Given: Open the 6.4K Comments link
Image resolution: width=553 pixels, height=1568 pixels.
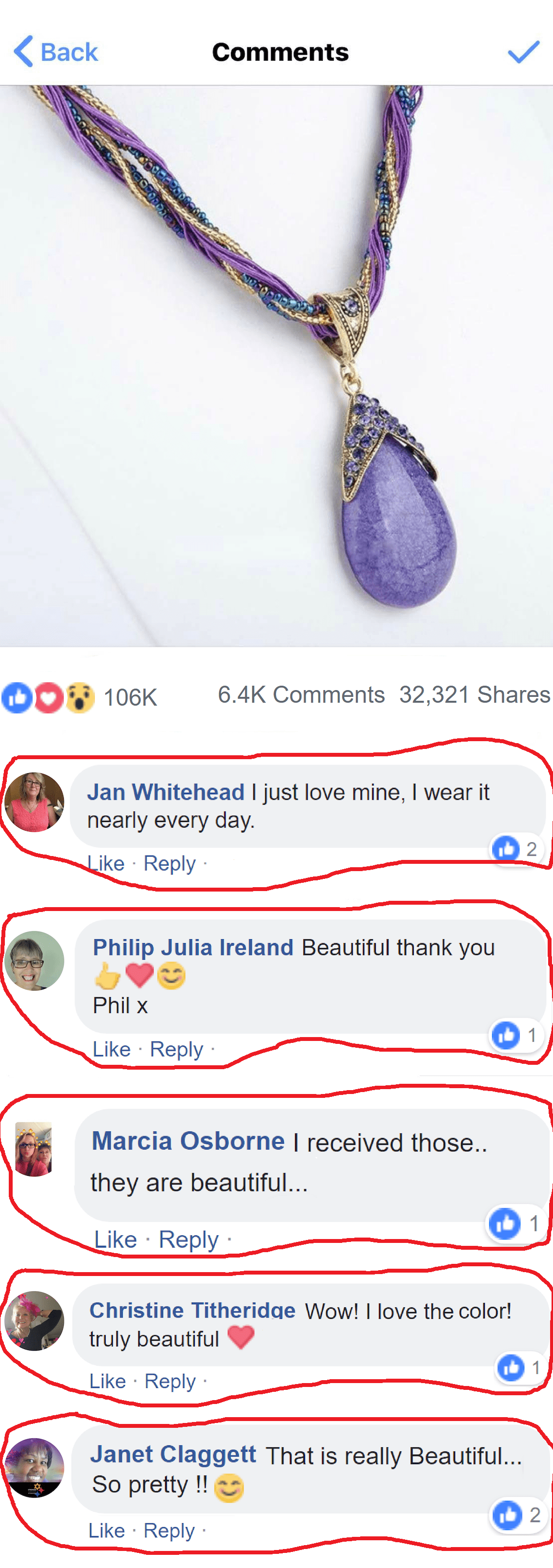Looking at the screenshot, I should click(x=301, y=694).
